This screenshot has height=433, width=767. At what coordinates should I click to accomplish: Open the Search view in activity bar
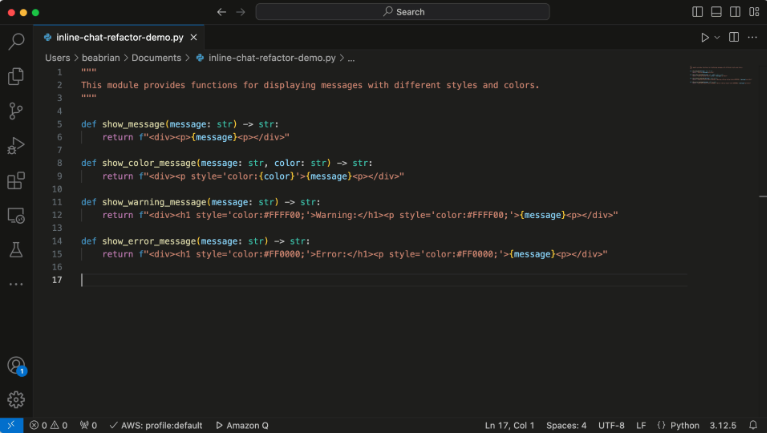(16, 41)
